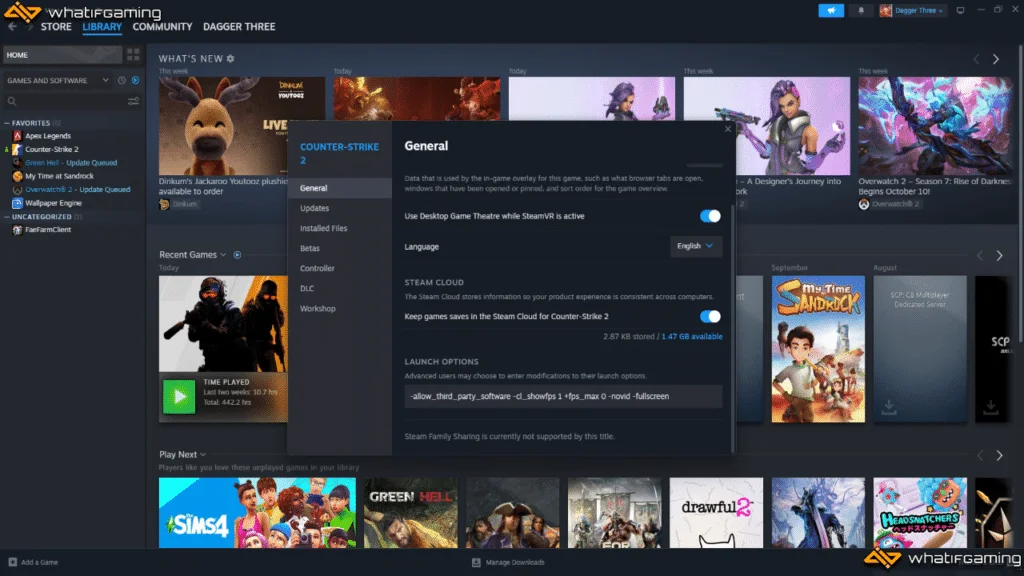Open the notifications bell

click(x=862, y=10)
